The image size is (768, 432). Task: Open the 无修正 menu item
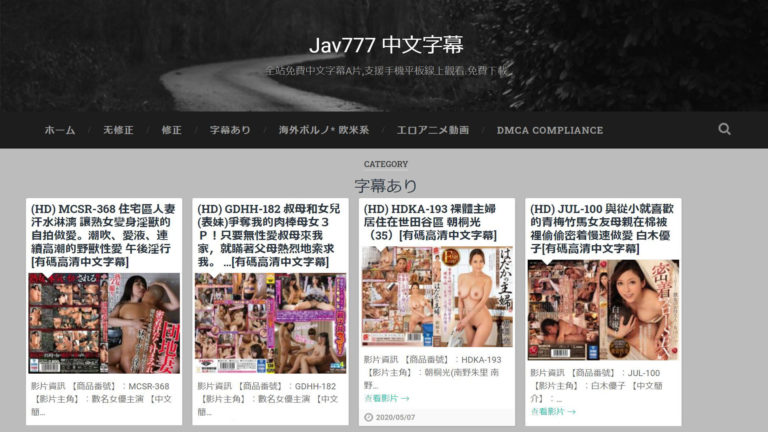pyautogui.click(x=118, y=130)
